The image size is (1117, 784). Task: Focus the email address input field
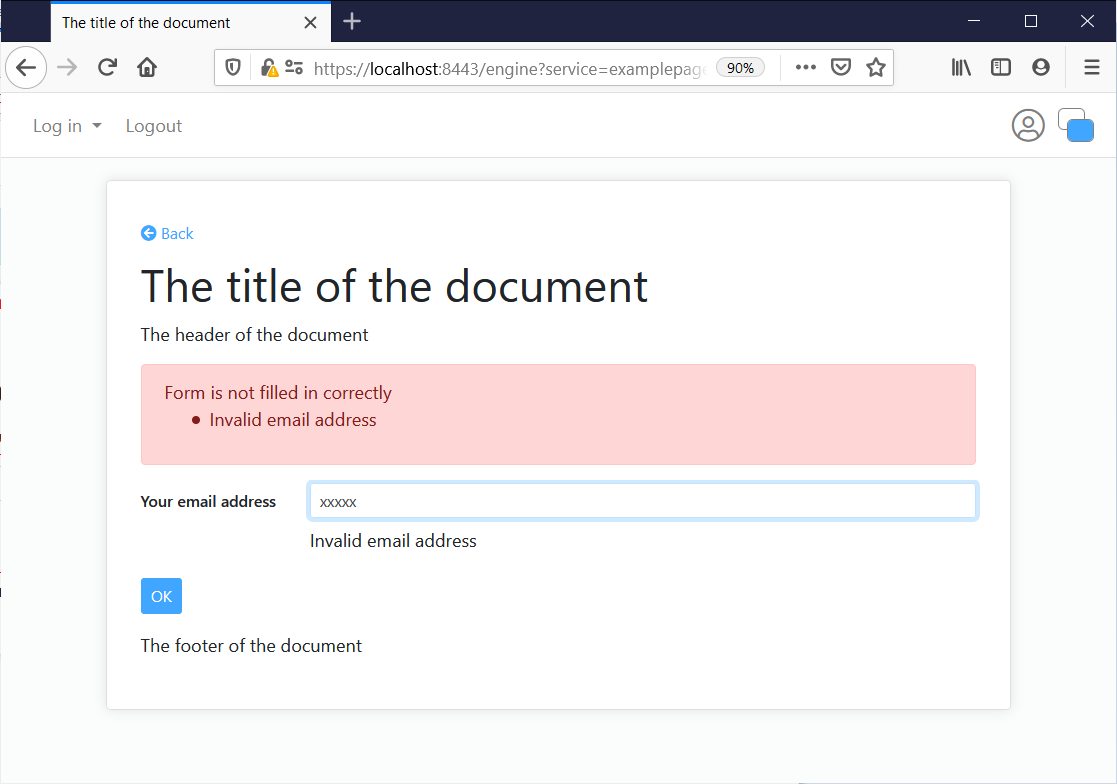(643, 501)
